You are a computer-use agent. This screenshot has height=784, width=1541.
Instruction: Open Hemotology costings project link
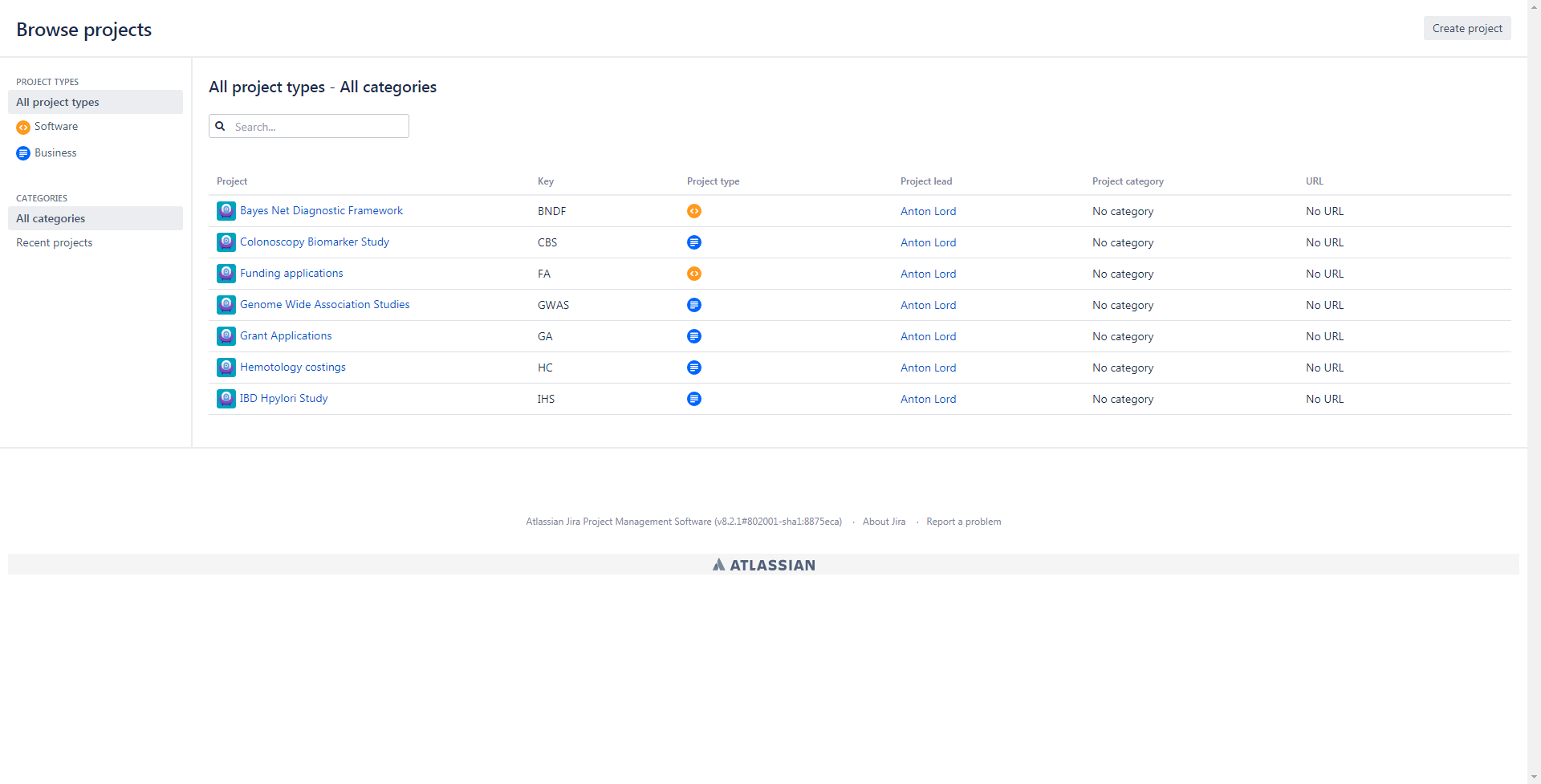(293, 367)
